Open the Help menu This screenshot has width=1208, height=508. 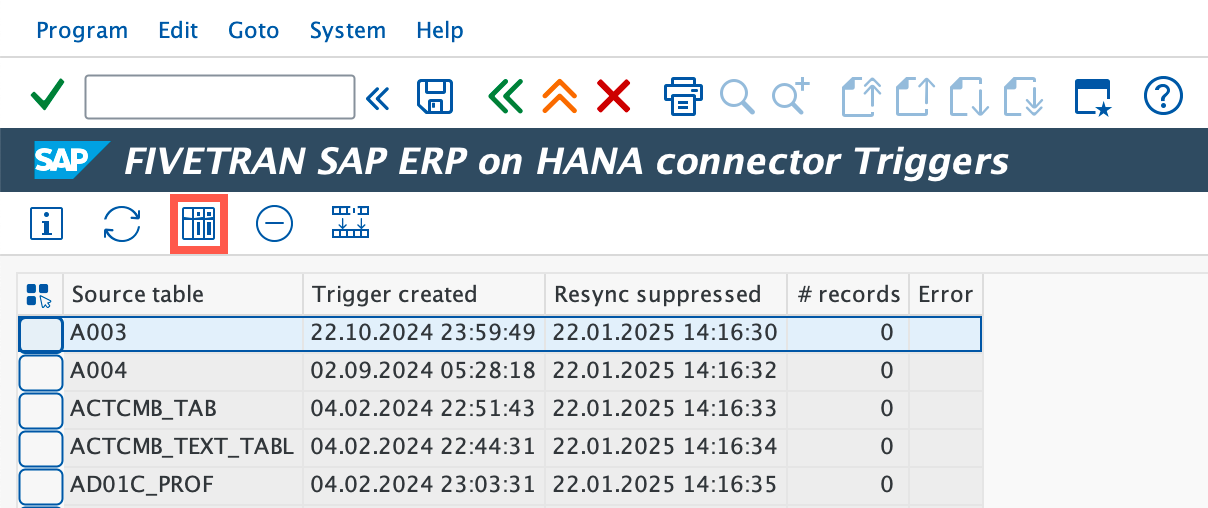click(x=440, y=30)
